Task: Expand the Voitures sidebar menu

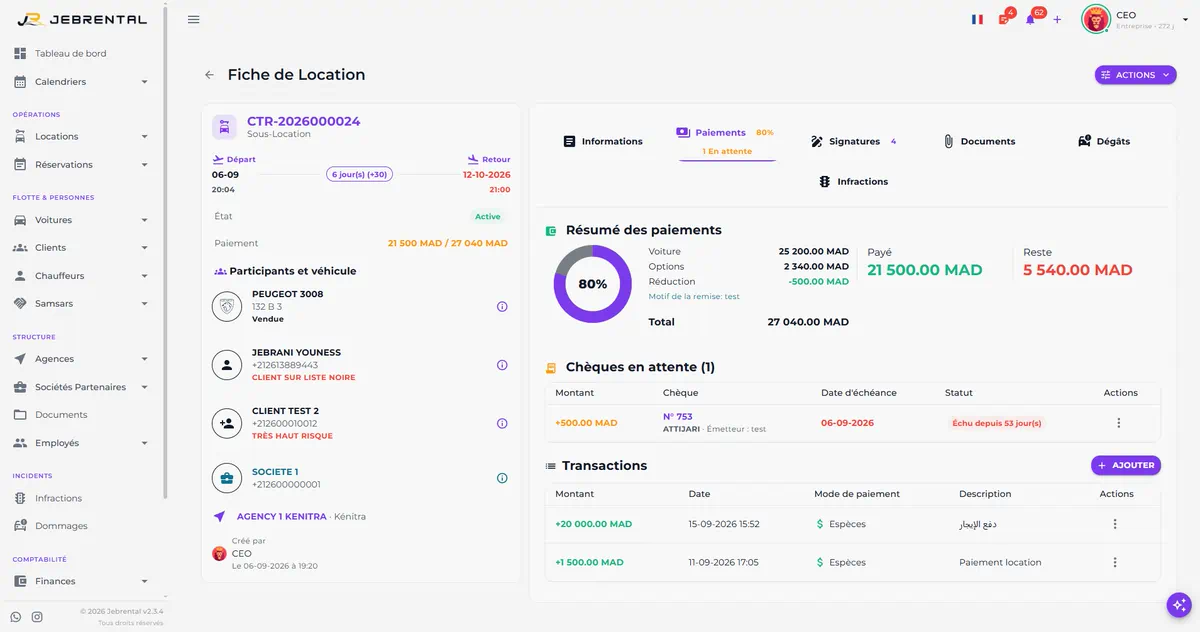Action: 81,220
